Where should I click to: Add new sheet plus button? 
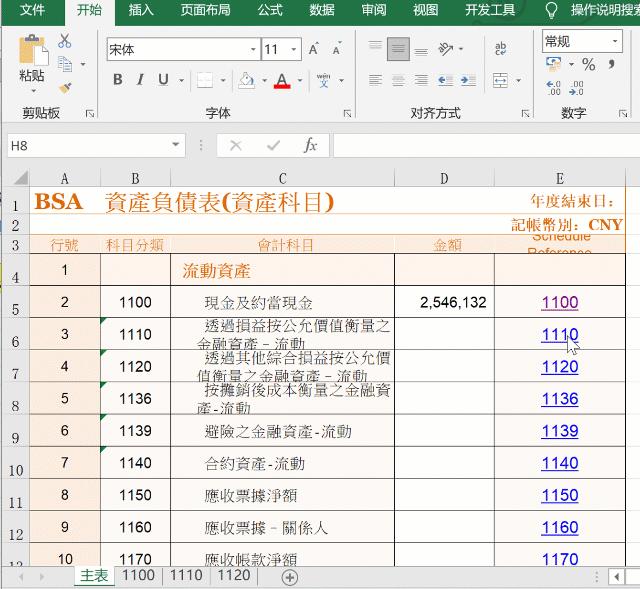(290, 577)
